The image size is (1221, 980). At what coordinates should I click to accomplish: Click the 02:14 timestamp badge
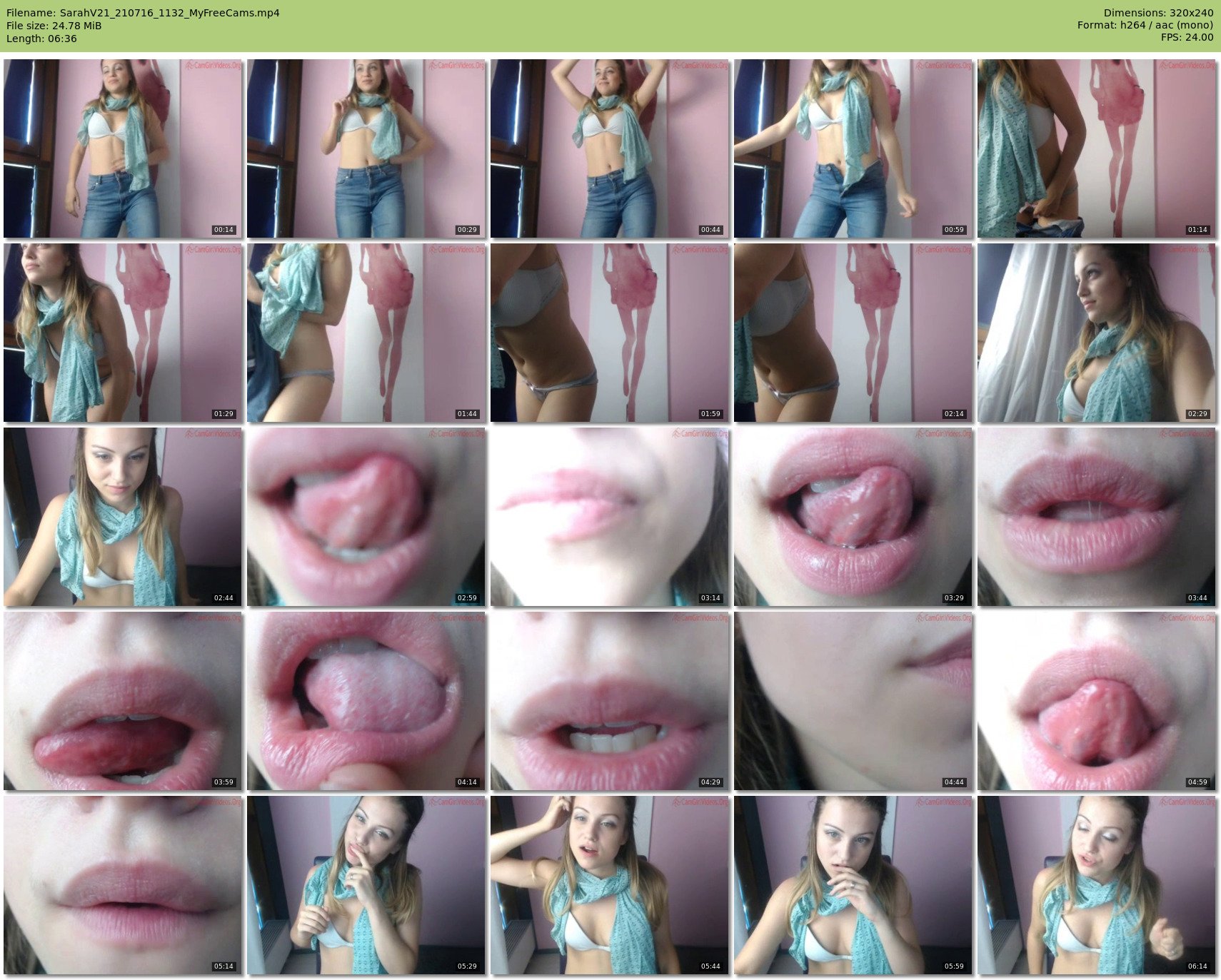[x=954, y=414]
